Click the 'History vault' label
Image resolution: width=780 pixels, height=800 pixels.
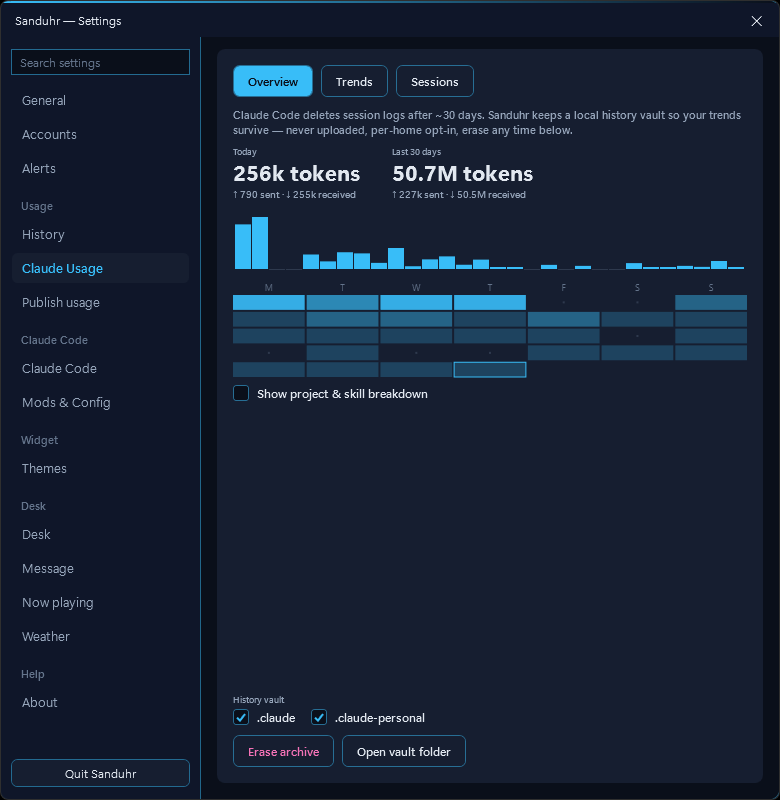(x=259, y=700)
